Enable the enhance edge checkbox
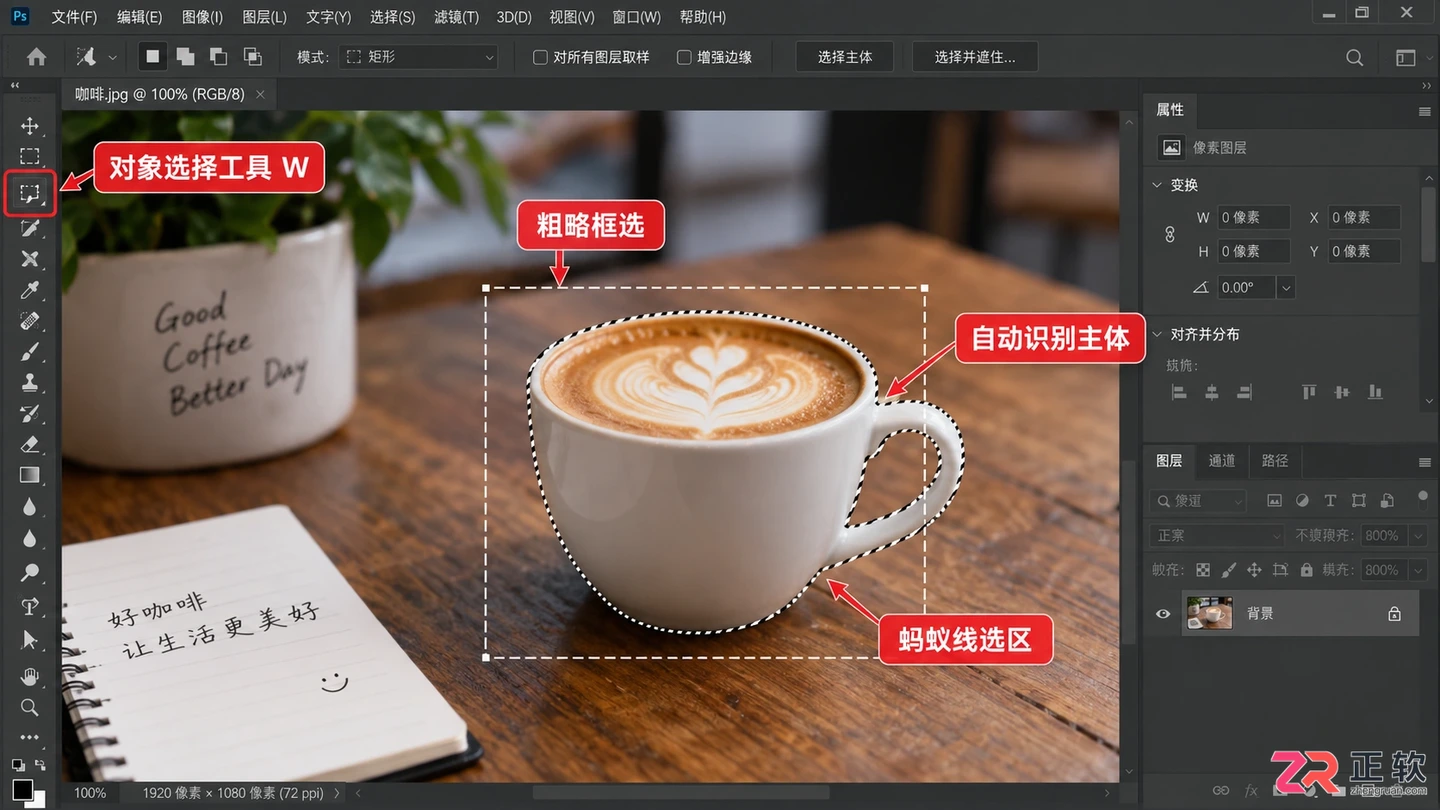Viewport: 1440px width, 810px height. pos(684,57)
